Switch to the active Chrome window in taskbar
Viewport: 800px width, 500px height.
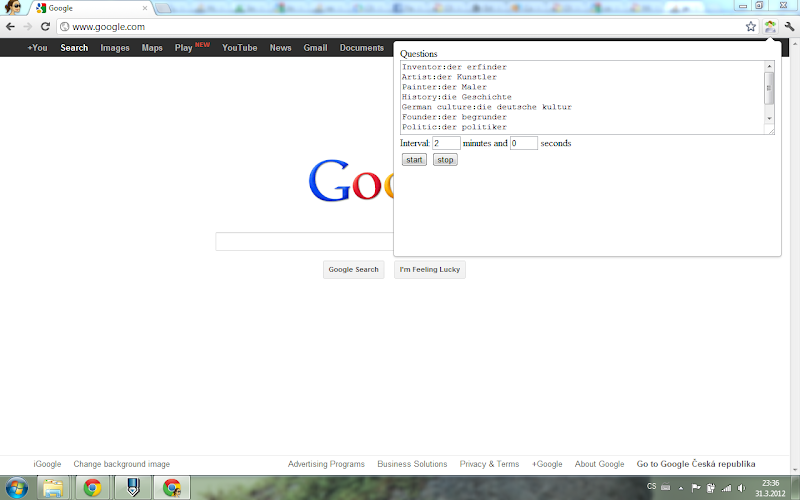coord(172,488)
